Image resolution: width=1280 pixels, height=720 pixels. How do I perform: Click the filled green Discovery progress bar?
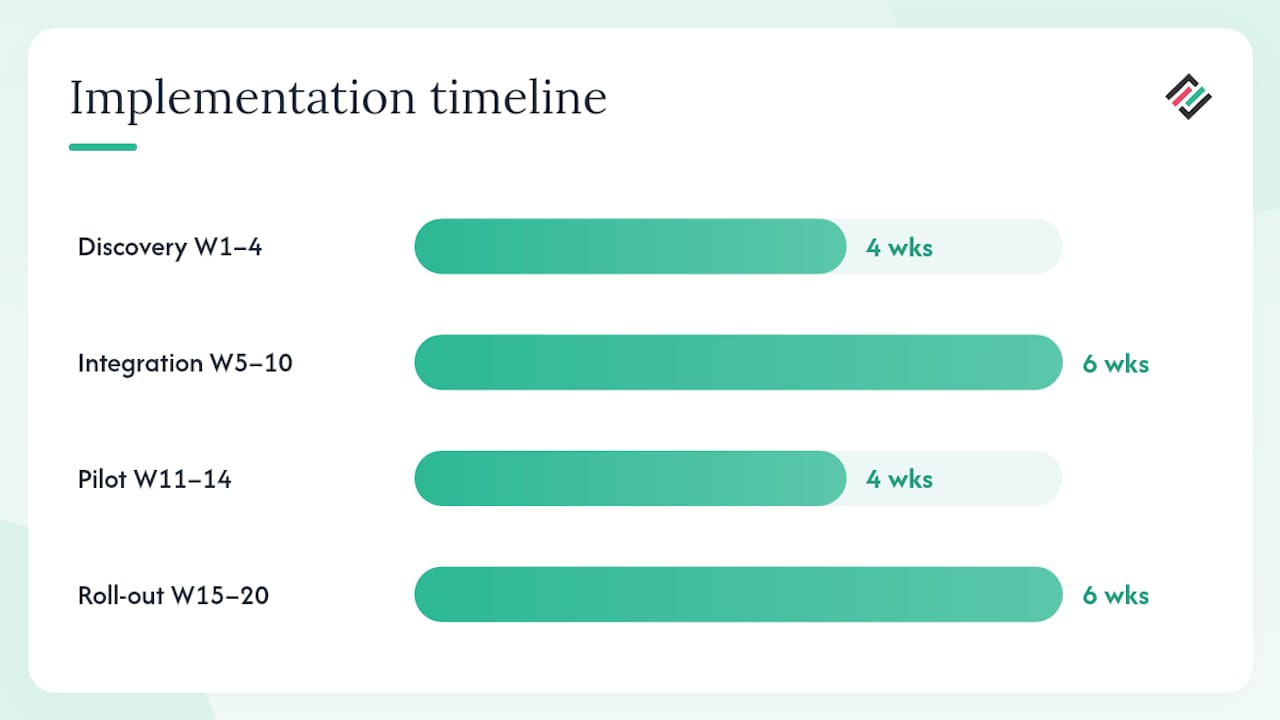click(631, 246)
